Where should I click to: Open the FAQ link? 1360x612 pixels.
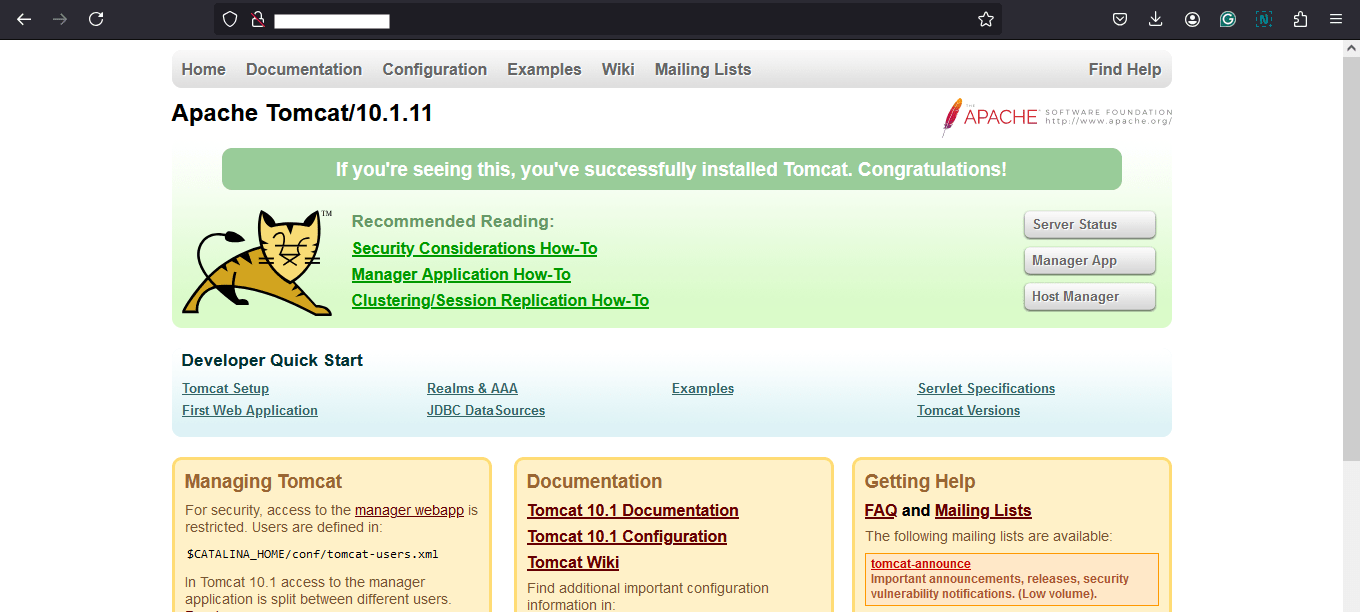point(881,510)
